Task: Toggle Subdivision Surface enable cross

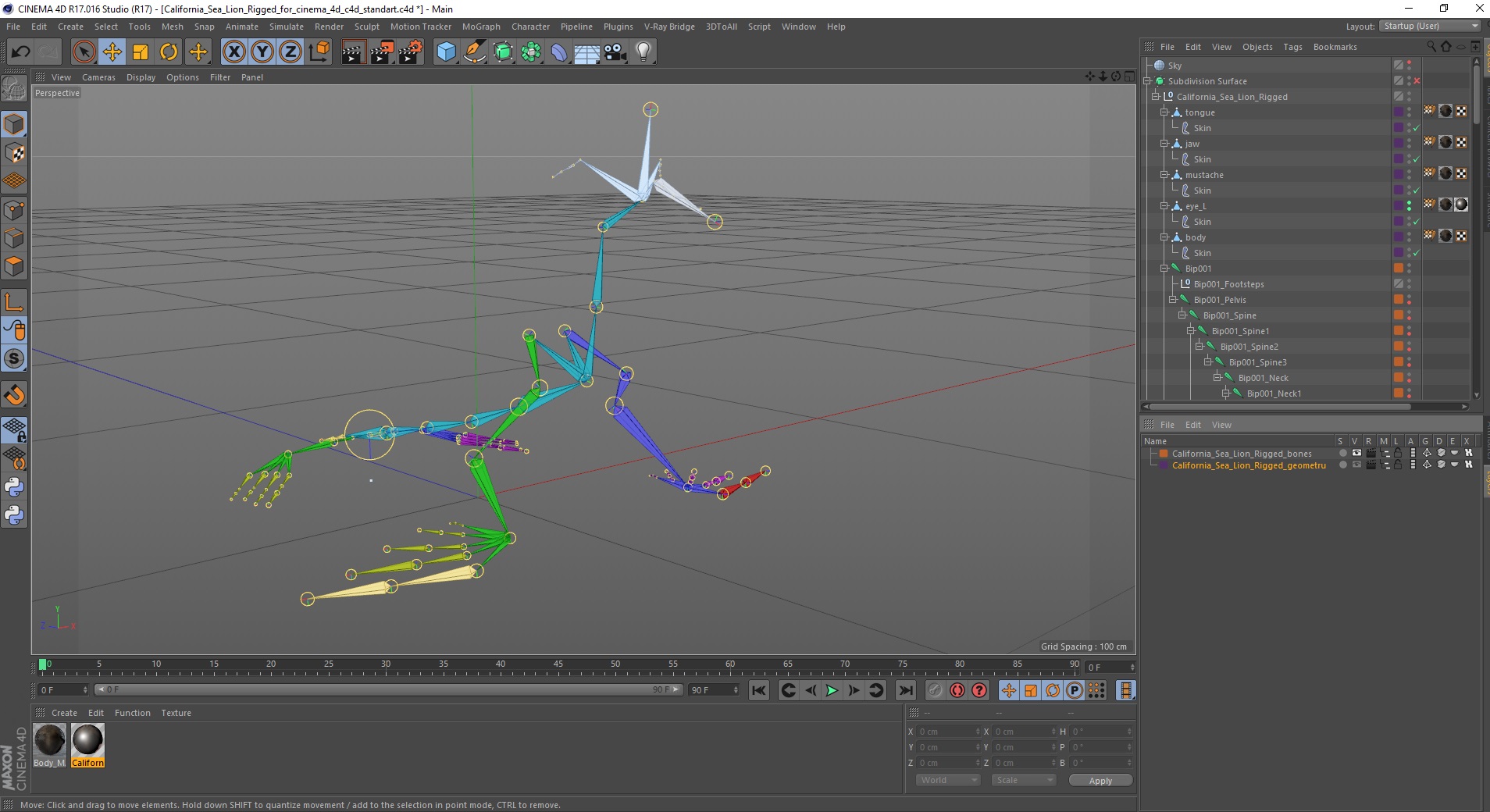Action: pos(1417,81)
